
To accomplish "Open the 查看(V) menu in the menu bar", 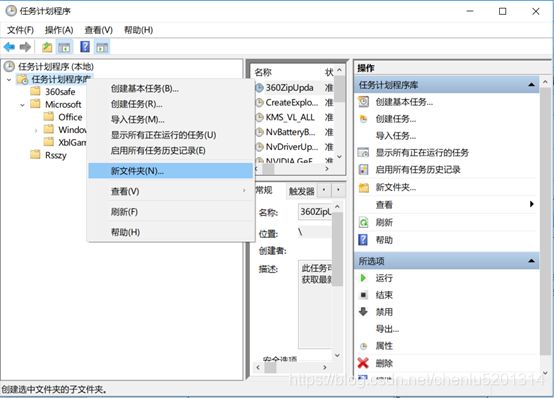I will [x=99, y=30].
